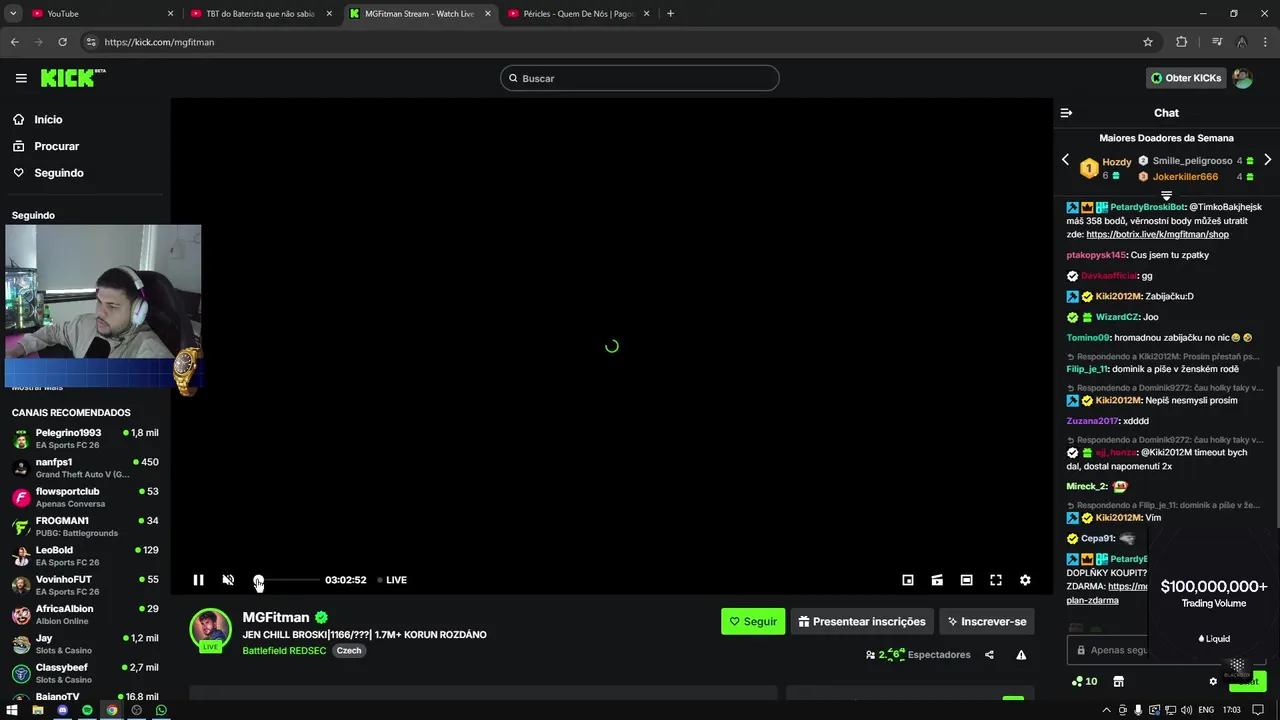Open player settings gear

point(1025,580)
